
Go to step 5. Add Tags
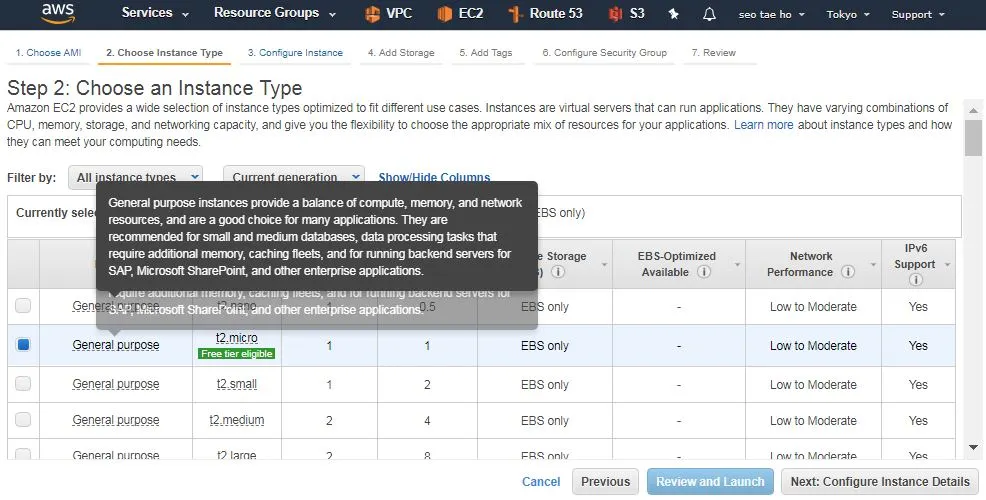[485, 53]
